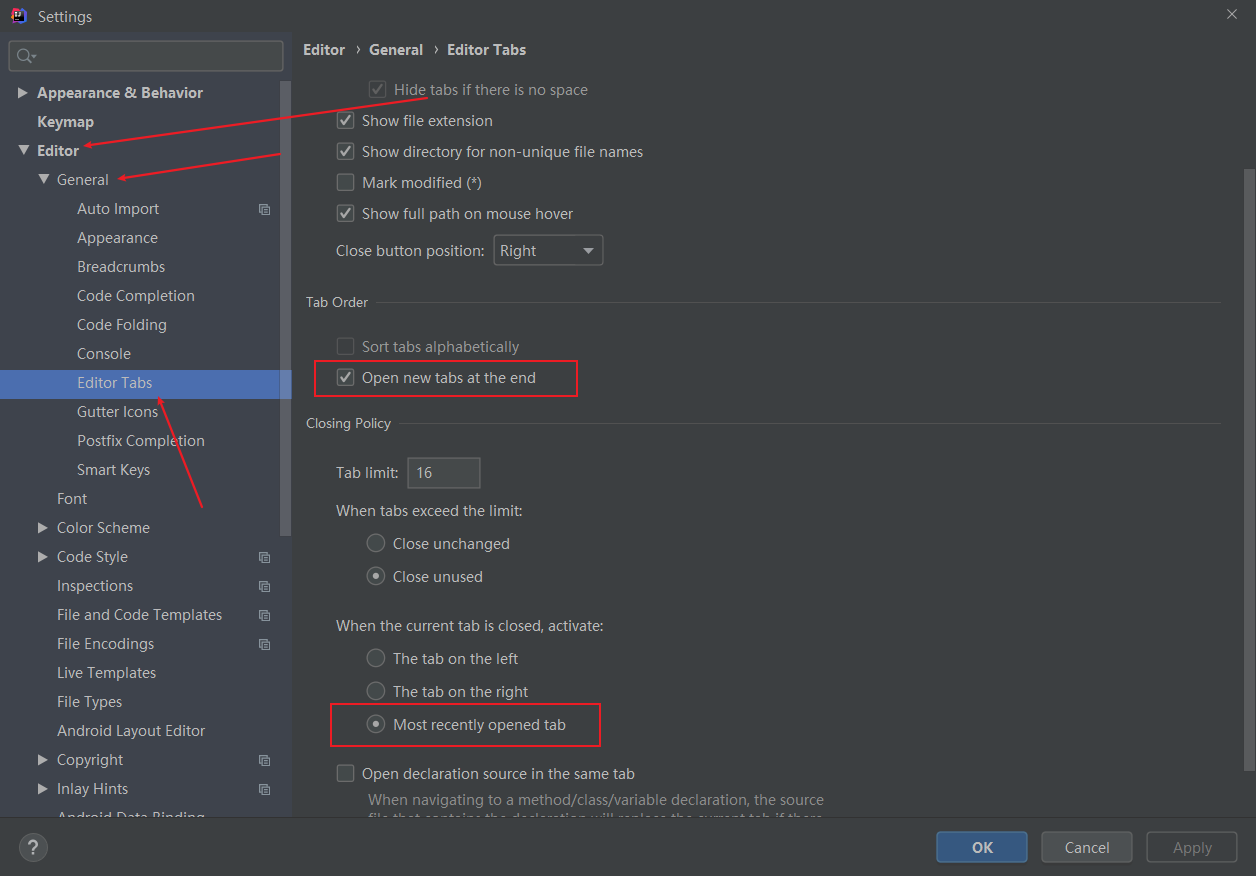Open Live Templates settings page
1256x876 pixels.
[106, 673]
